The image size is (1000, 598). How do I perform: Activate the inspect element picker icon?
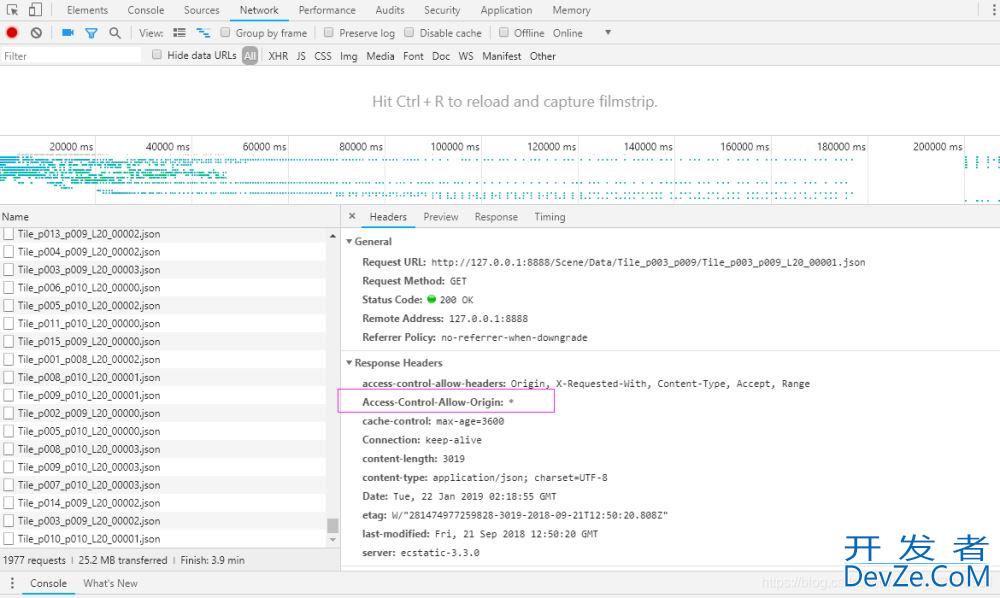point(12,10)
